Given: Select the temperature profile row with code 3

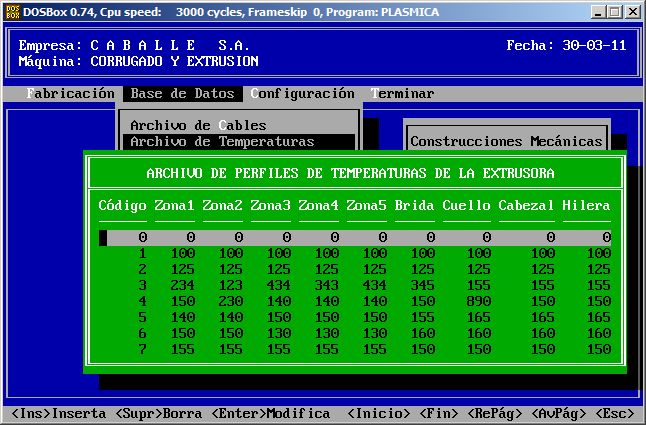Looking at the screenshot, I should 355,285.
